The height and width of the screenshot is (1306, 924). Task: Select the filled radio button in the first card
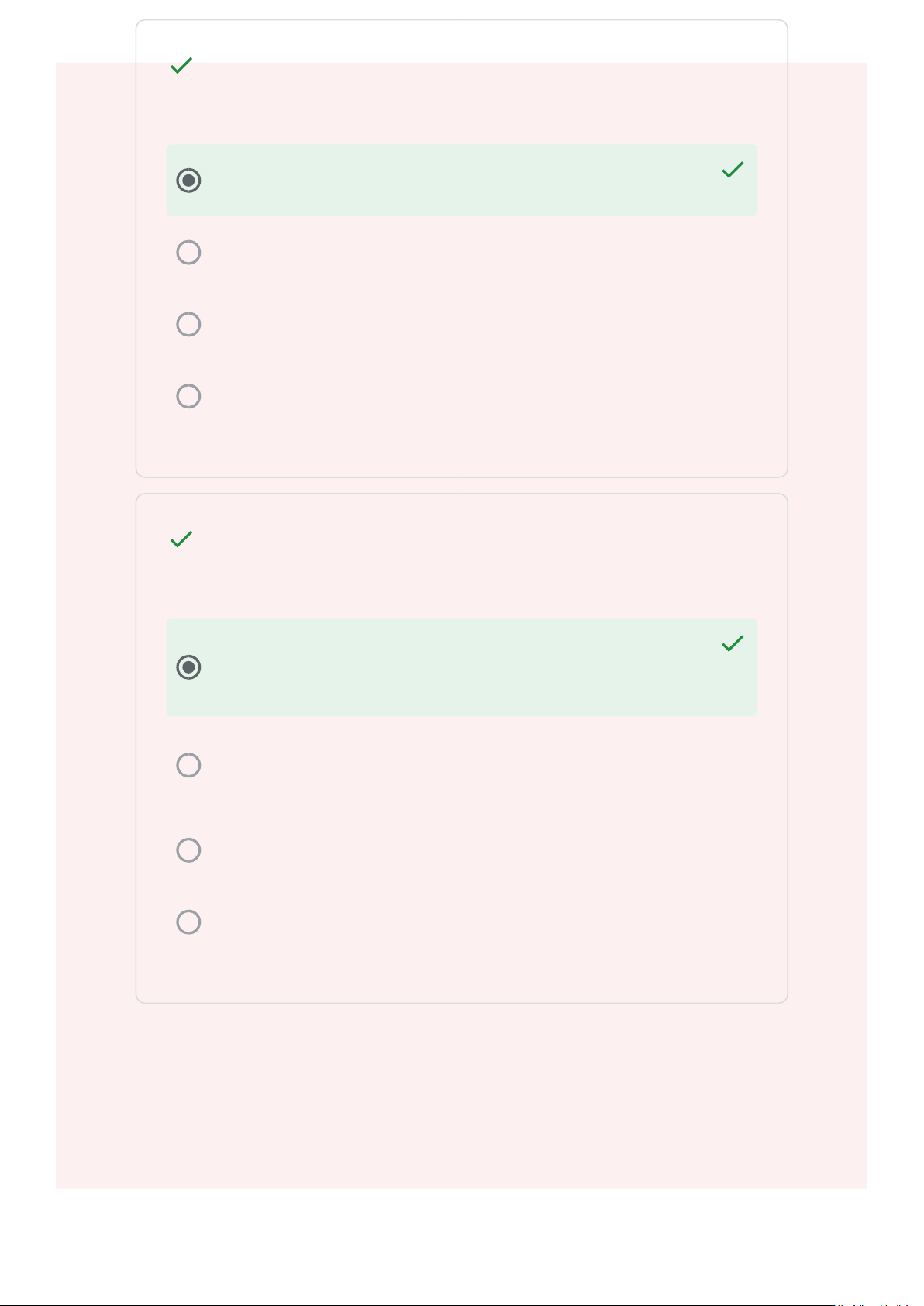coord(188,181)
